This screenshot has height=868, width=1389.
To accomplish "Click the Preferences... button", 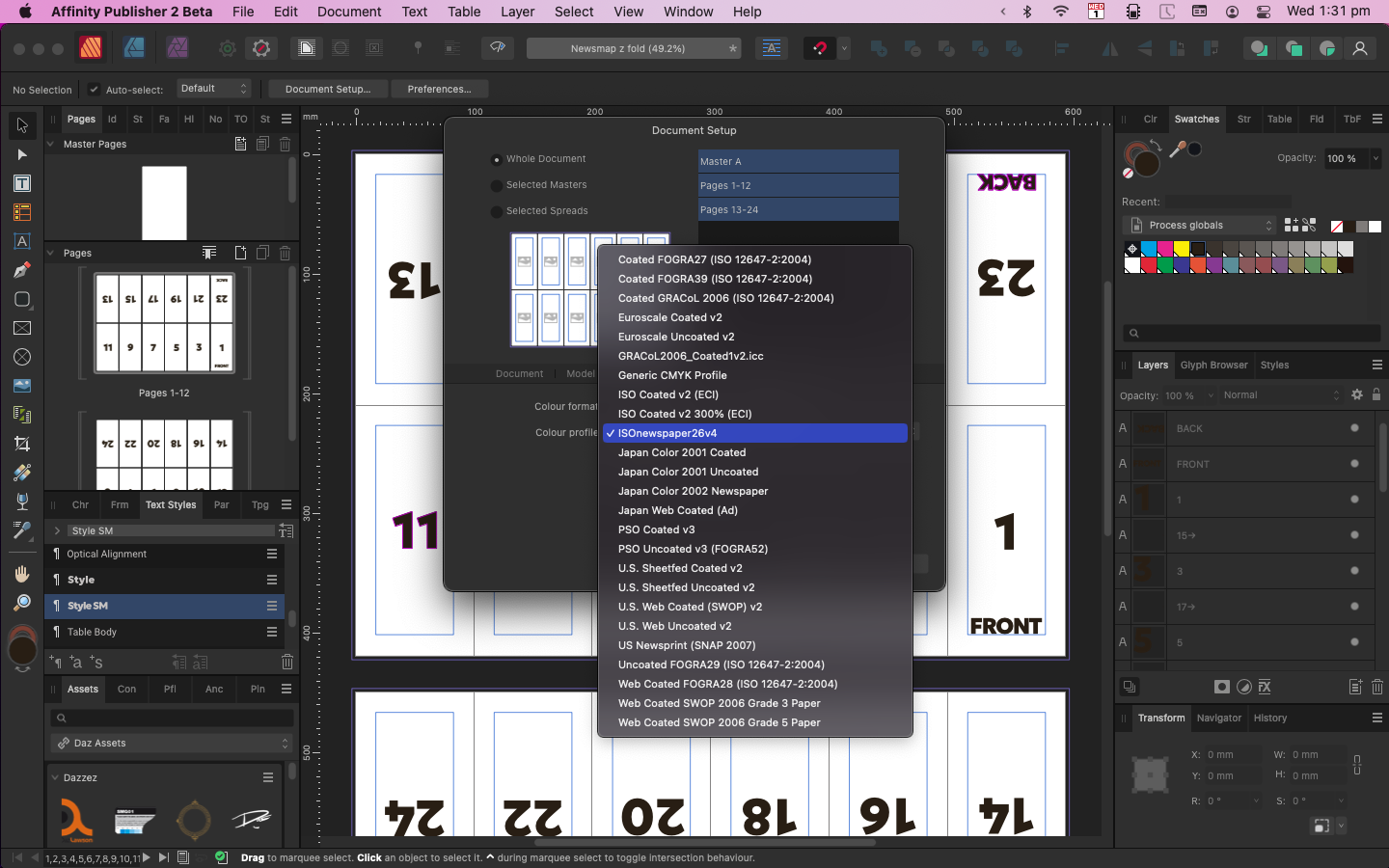I will (x=439, y=89).
